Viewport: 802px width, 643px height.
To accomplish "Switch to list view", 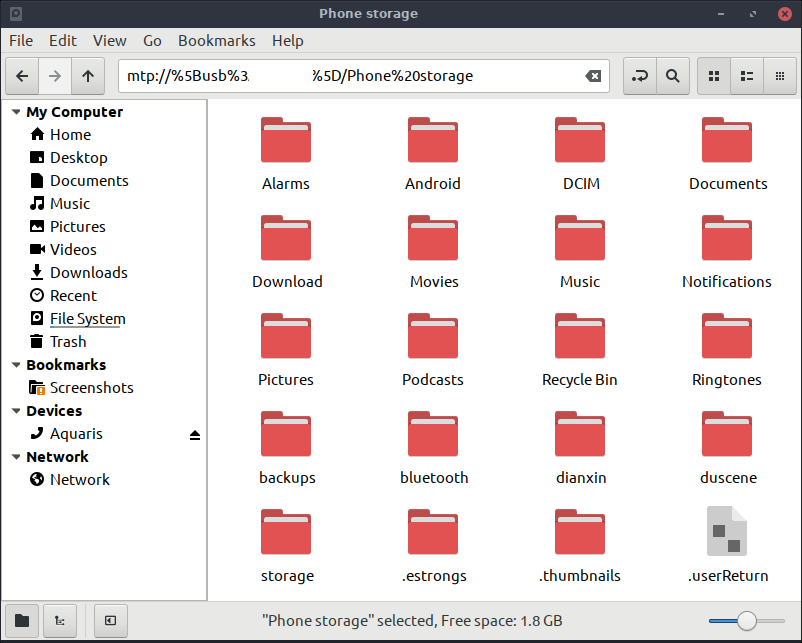I will 746,76.
